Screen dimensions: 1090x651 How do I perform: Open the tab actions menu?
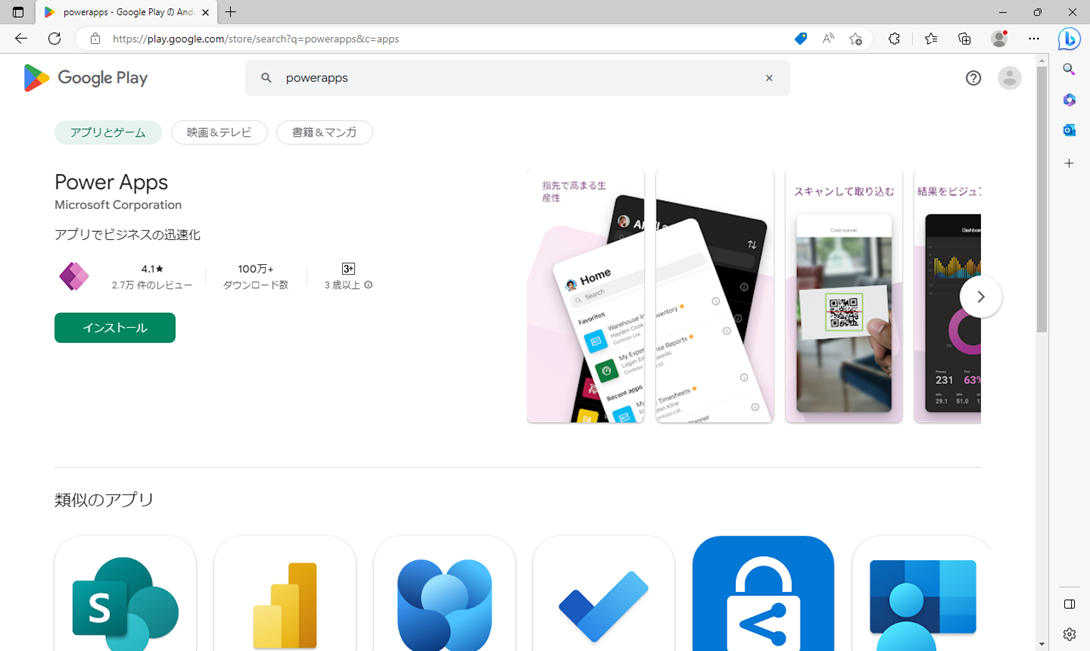(18, 12)
